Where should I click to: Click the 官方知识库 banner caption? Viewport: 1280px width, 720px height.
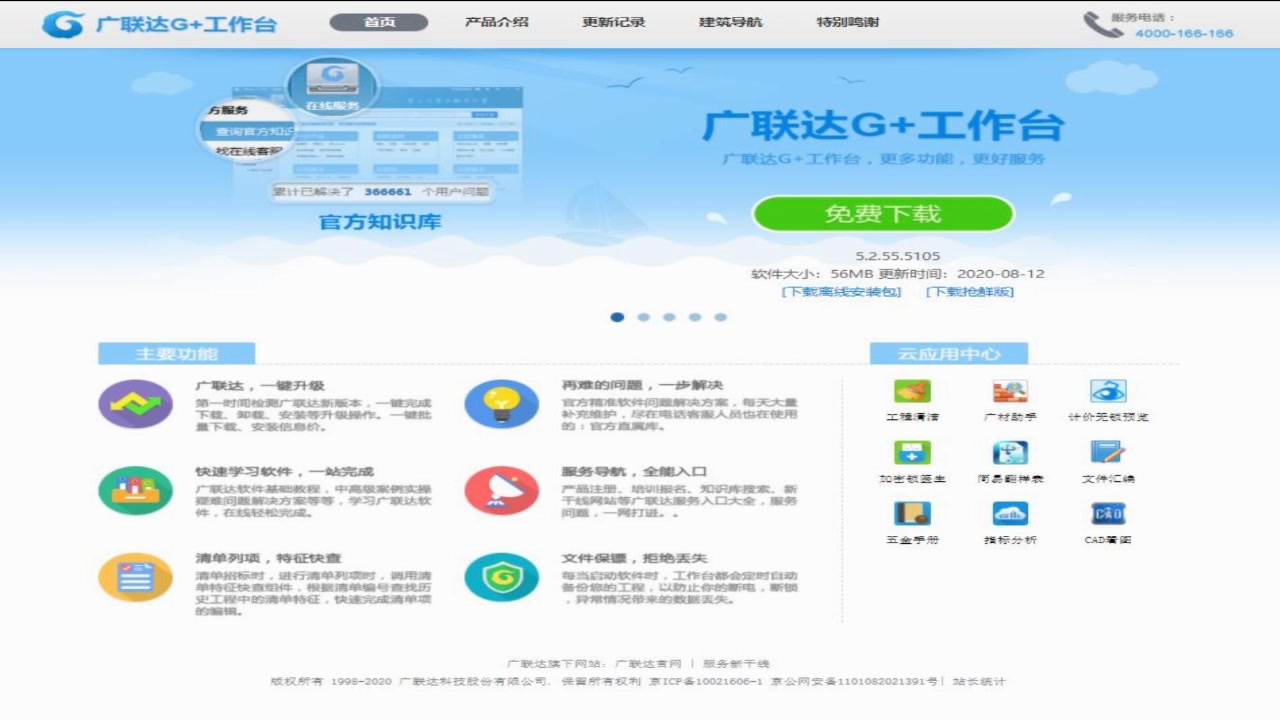380,222
